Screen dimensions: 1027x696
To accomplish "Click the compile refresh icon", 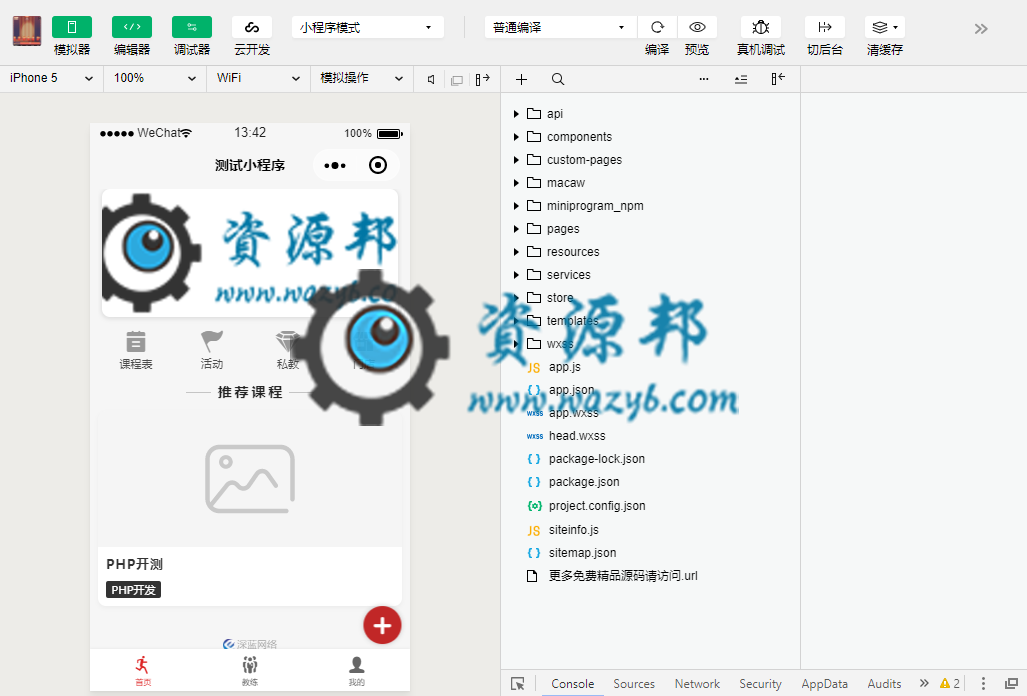I will pyautogui.click(x=657, y=27).
